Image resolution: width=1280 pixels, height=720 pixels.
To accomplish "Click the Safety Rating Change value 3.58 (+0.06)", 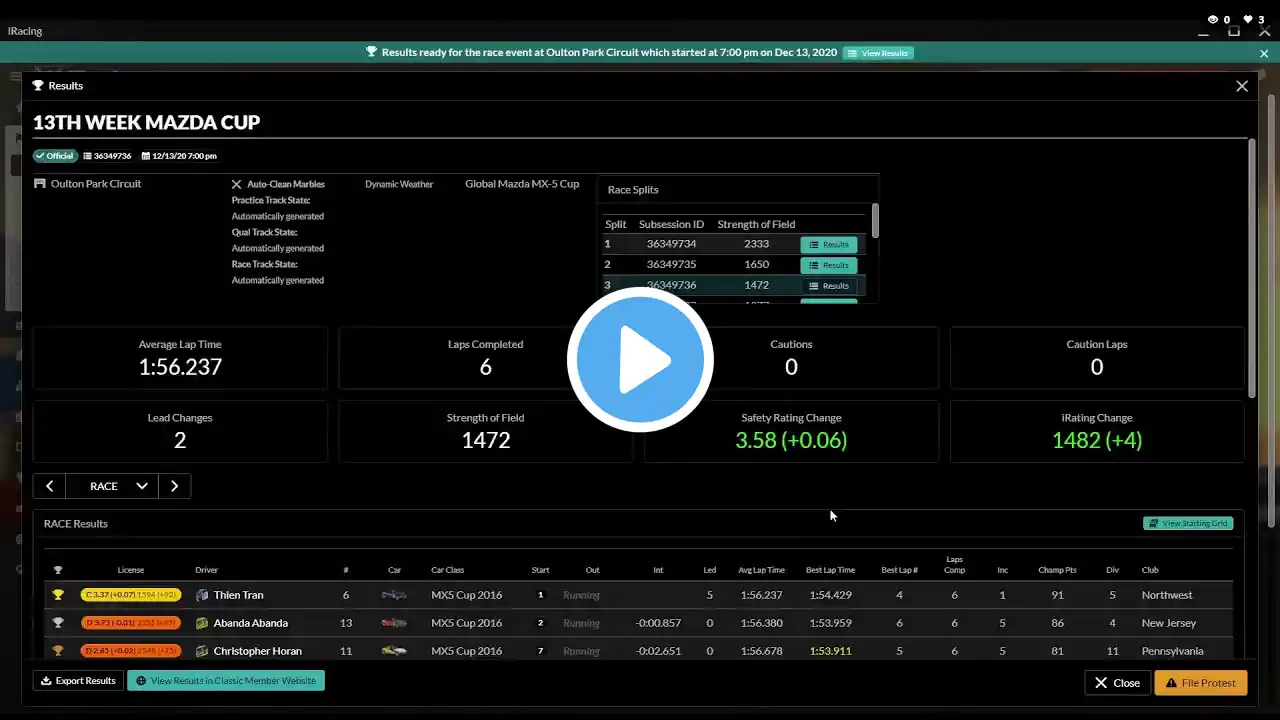I will click(791, 440).
